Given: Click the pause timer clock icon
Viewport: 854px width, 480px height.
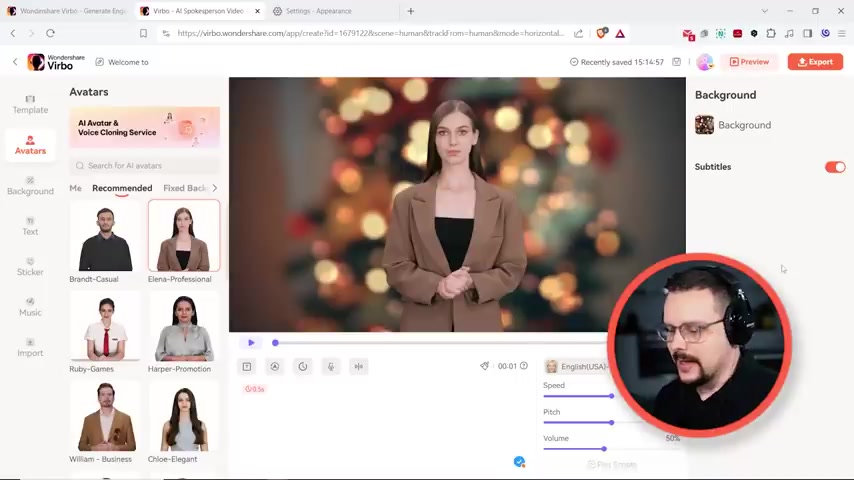Looking at the screenshot, I should (303, 367).
